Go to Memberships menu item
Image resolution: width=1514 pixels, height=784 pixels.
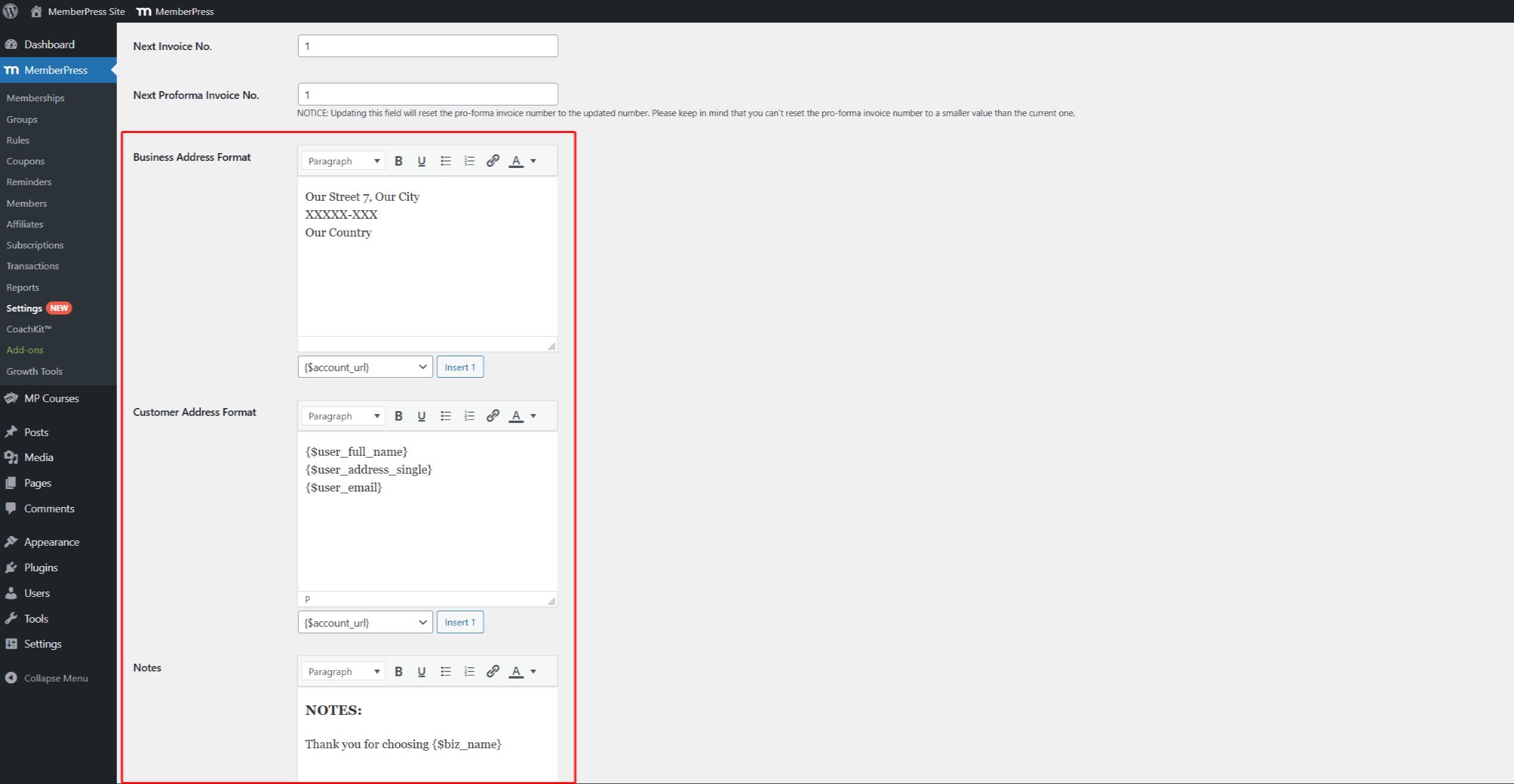35,98
